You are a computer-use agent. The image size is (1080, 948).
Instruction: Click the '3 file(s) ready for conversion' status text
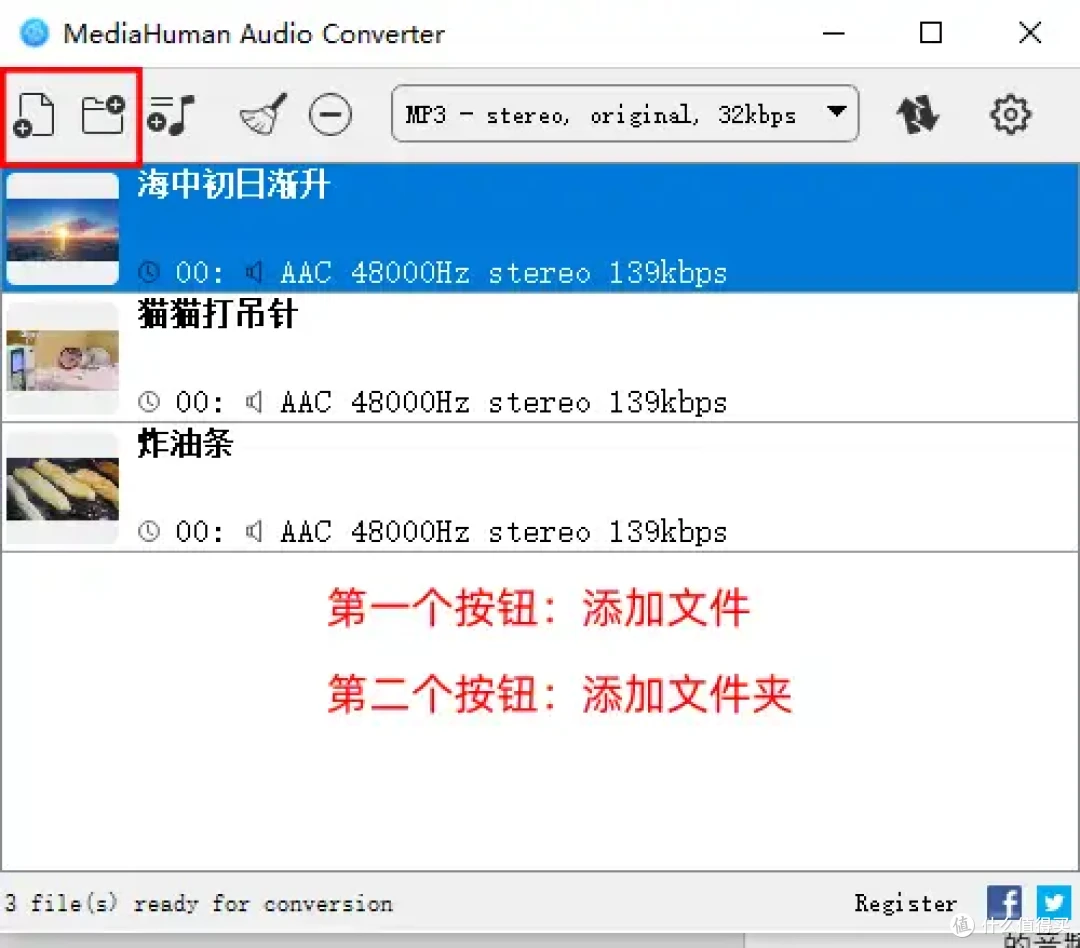[198, 903]
